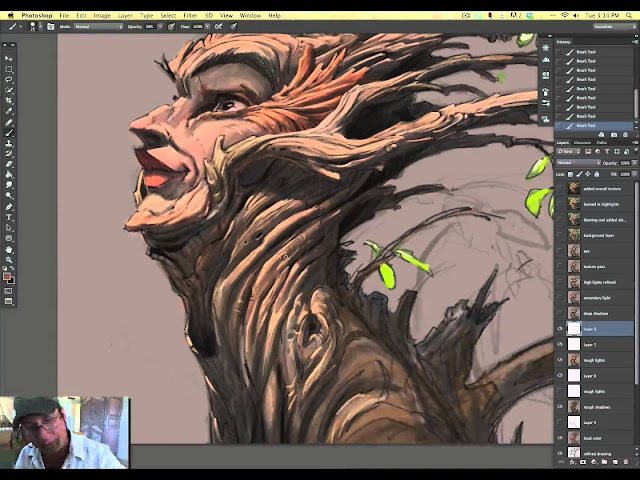Delete layer trash icon in Layers
Image resolution: width=640 pixels, height=480 pixels.
626,462
